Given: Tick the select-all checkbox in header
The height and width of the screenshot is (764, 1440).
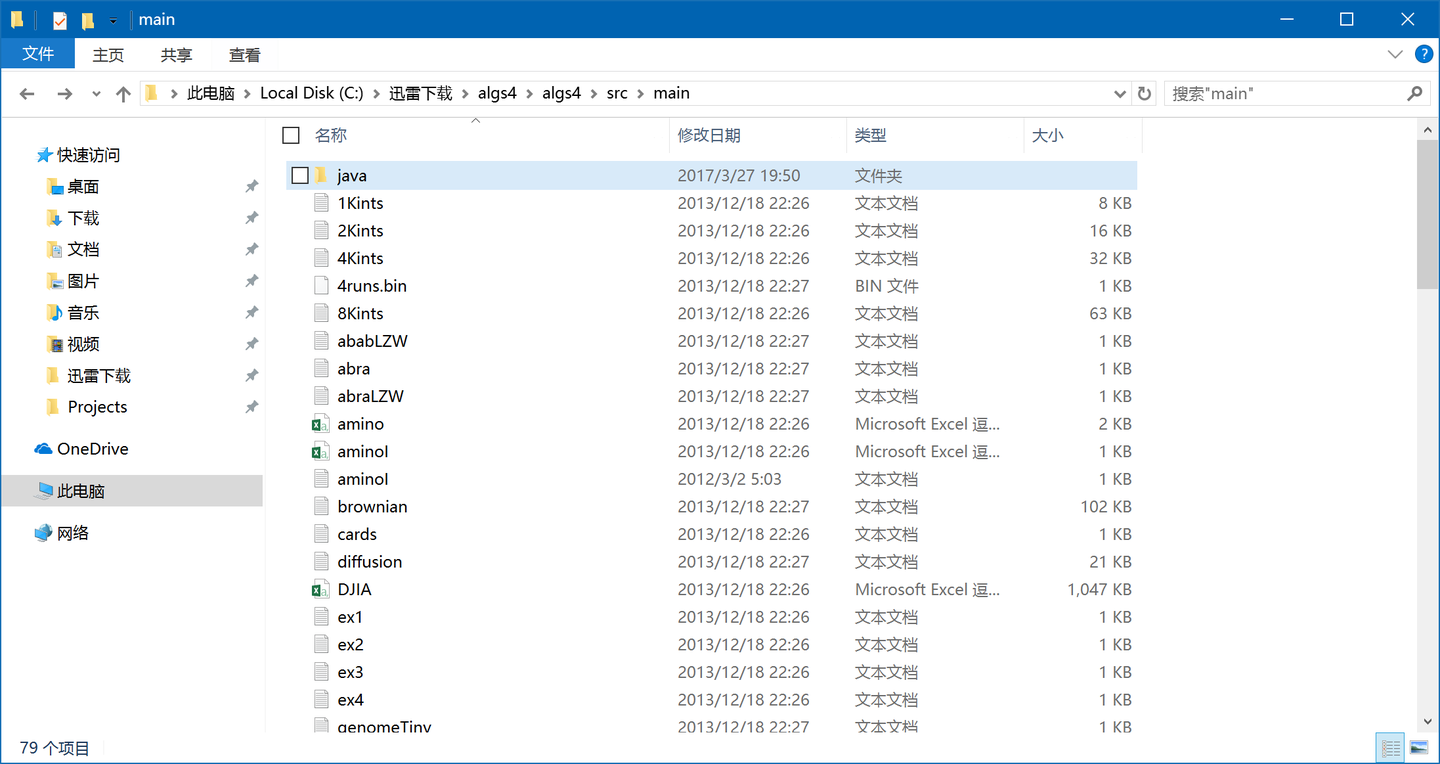Looking at the screenshot, I should click(291, 135).
